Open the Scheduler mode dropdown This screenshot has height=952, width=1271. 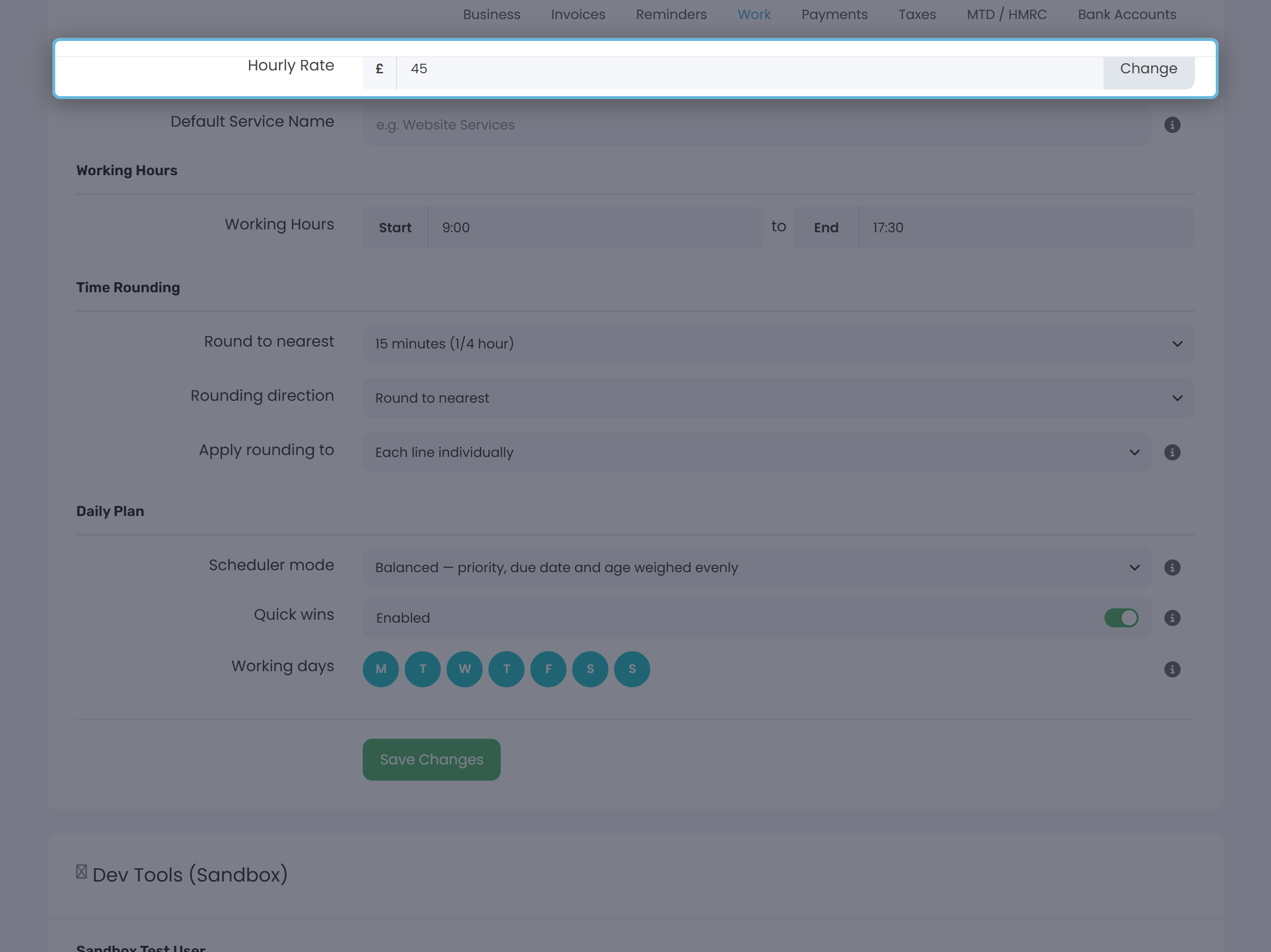click(x=757, y=568)
